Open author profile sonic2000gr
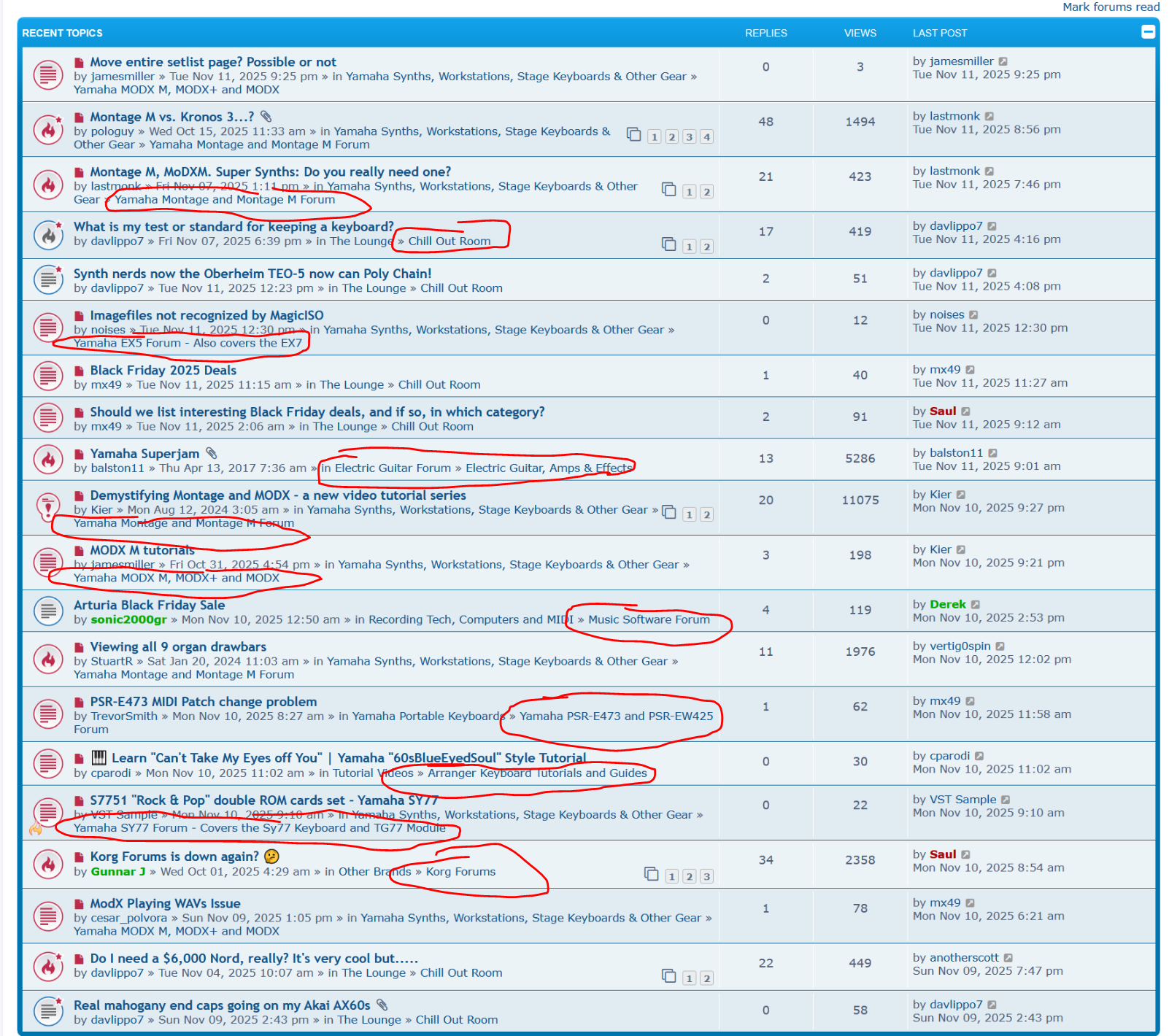Image resolution: width=1169 pixels, height=1036 pixels. [x=128, y=619]
